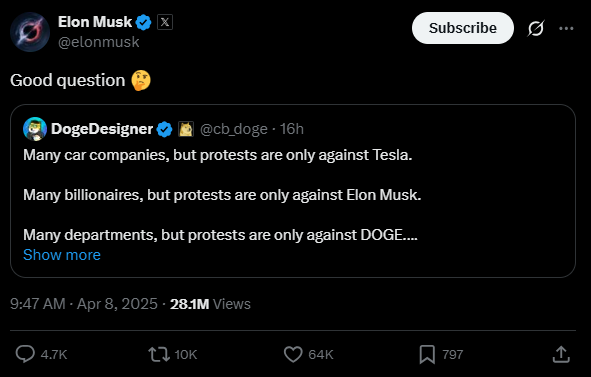Like the post with the heart icon

[293, 354]
